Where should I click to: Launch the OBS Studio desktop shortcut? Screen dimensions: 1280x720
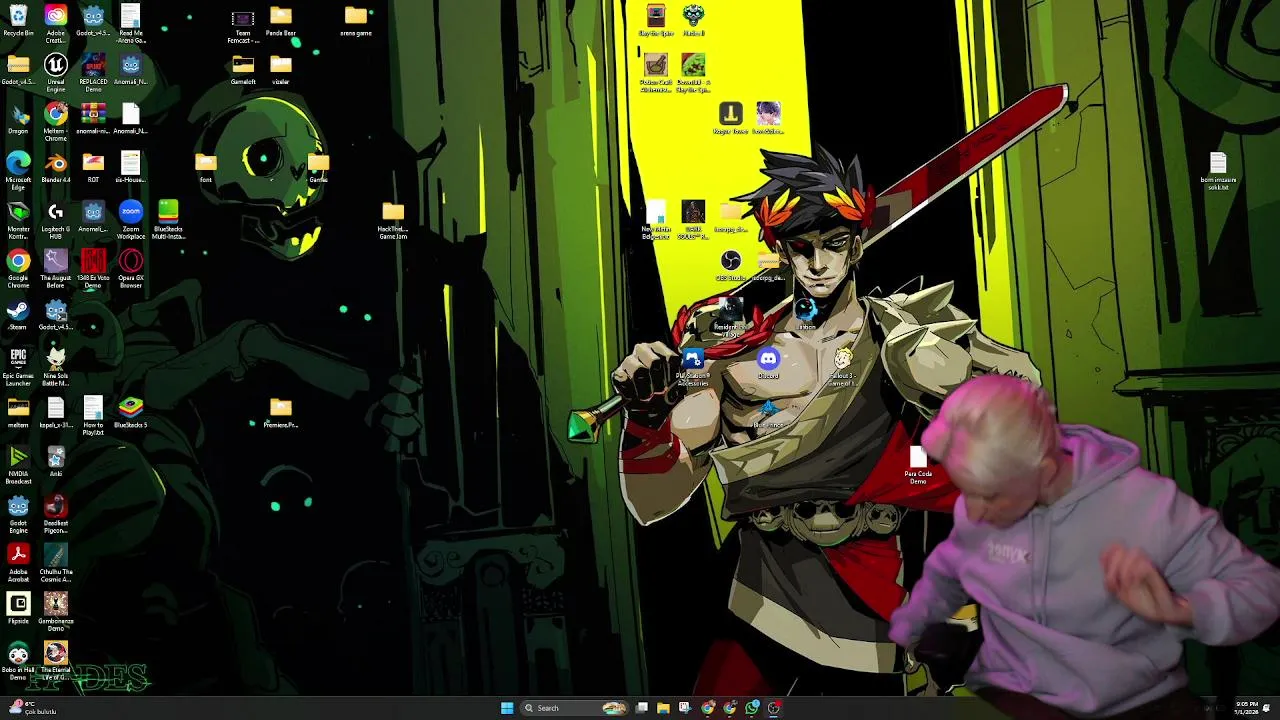(731, 266)
